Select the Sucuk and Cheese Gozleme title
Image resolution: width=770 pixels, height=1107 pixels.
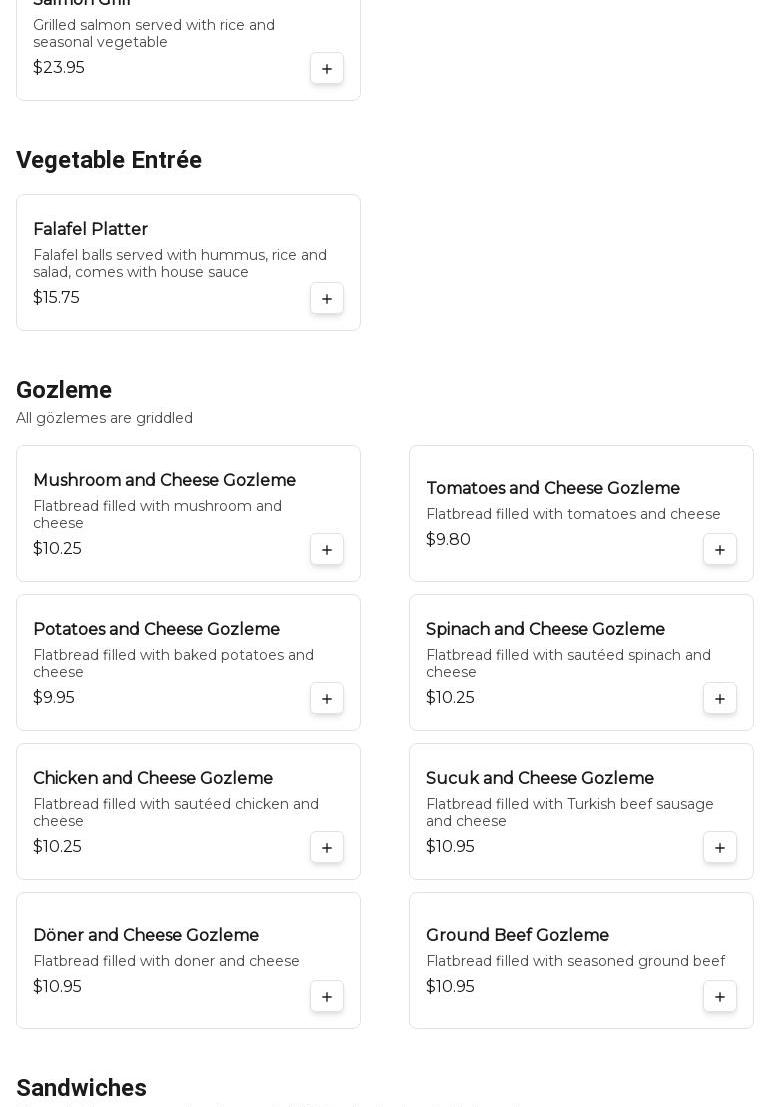[x=540, y=779]
